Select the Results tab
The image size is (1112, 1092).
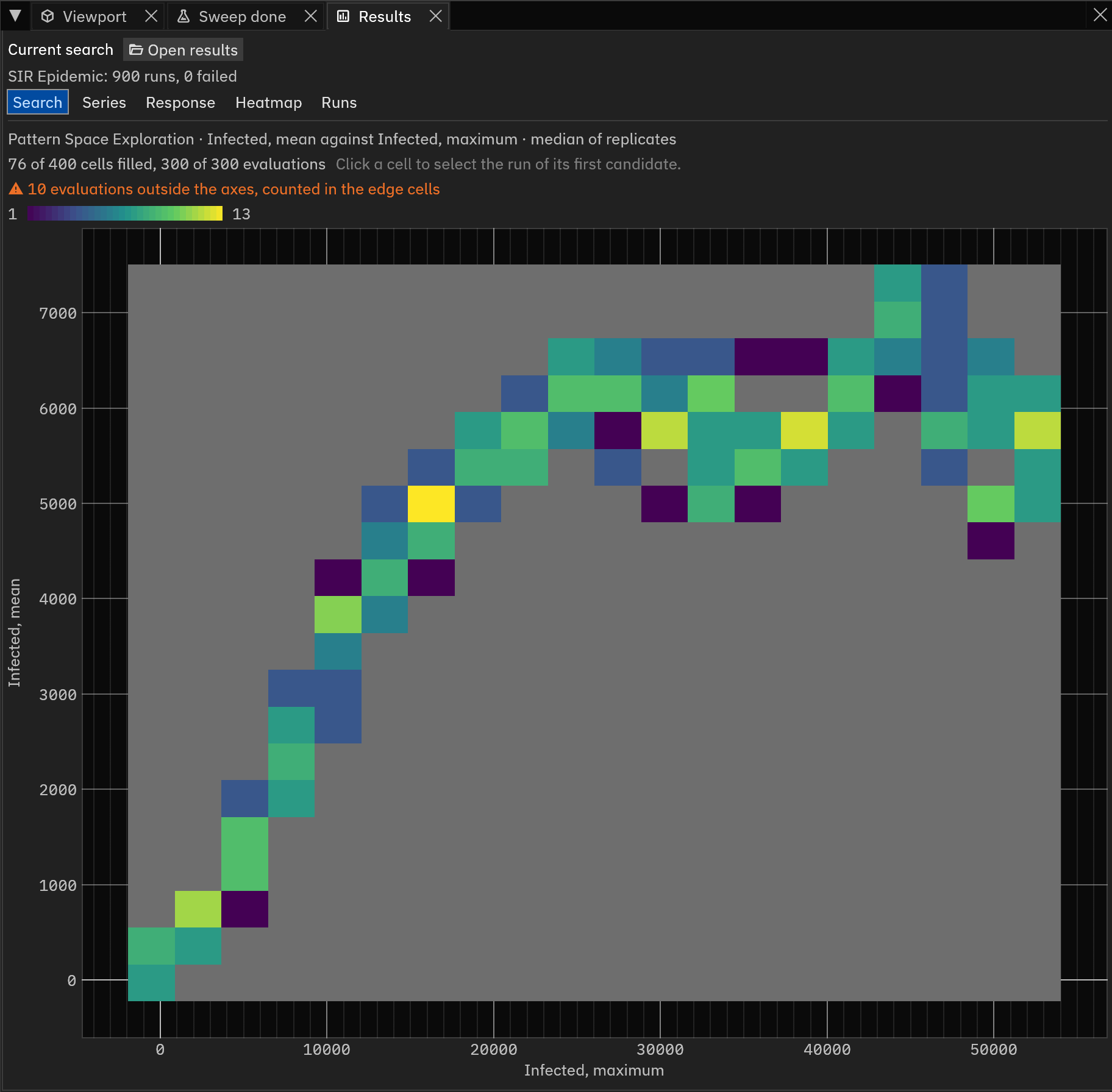click(385, 16)
